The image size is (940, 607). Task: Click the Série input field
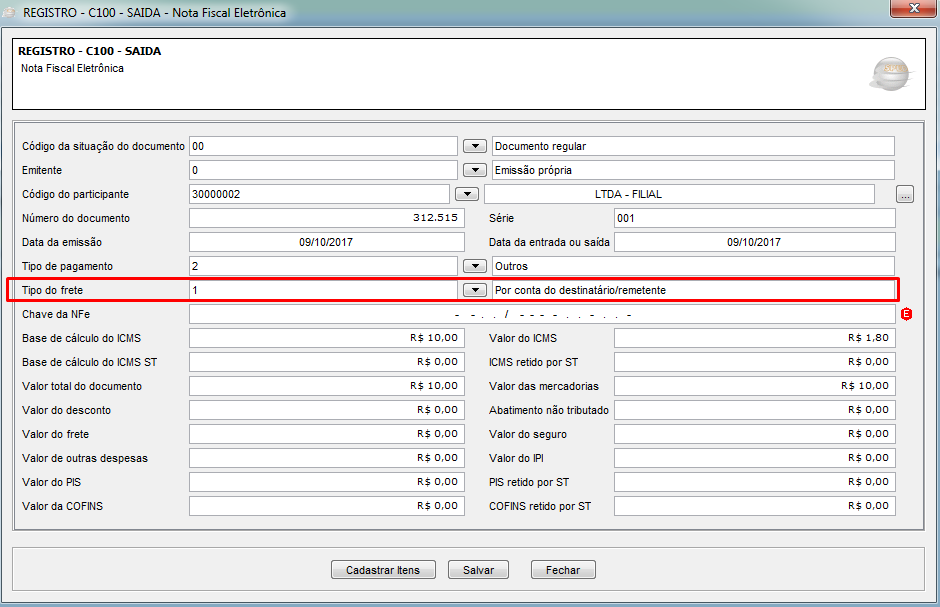click(754, 218)
